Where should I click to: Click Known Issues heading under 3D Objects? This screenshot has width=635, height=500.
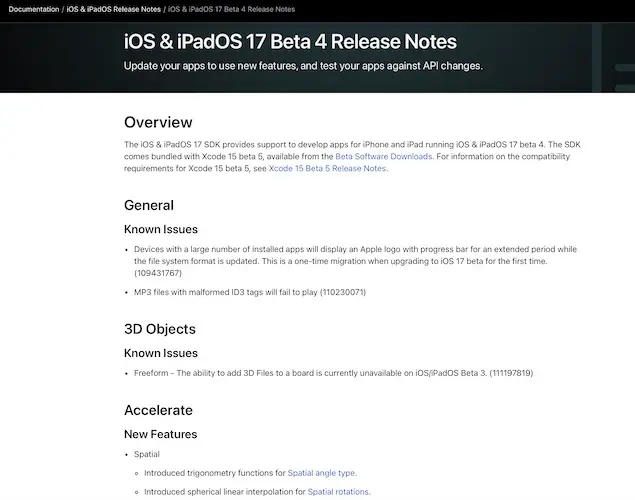click(161, 353)
